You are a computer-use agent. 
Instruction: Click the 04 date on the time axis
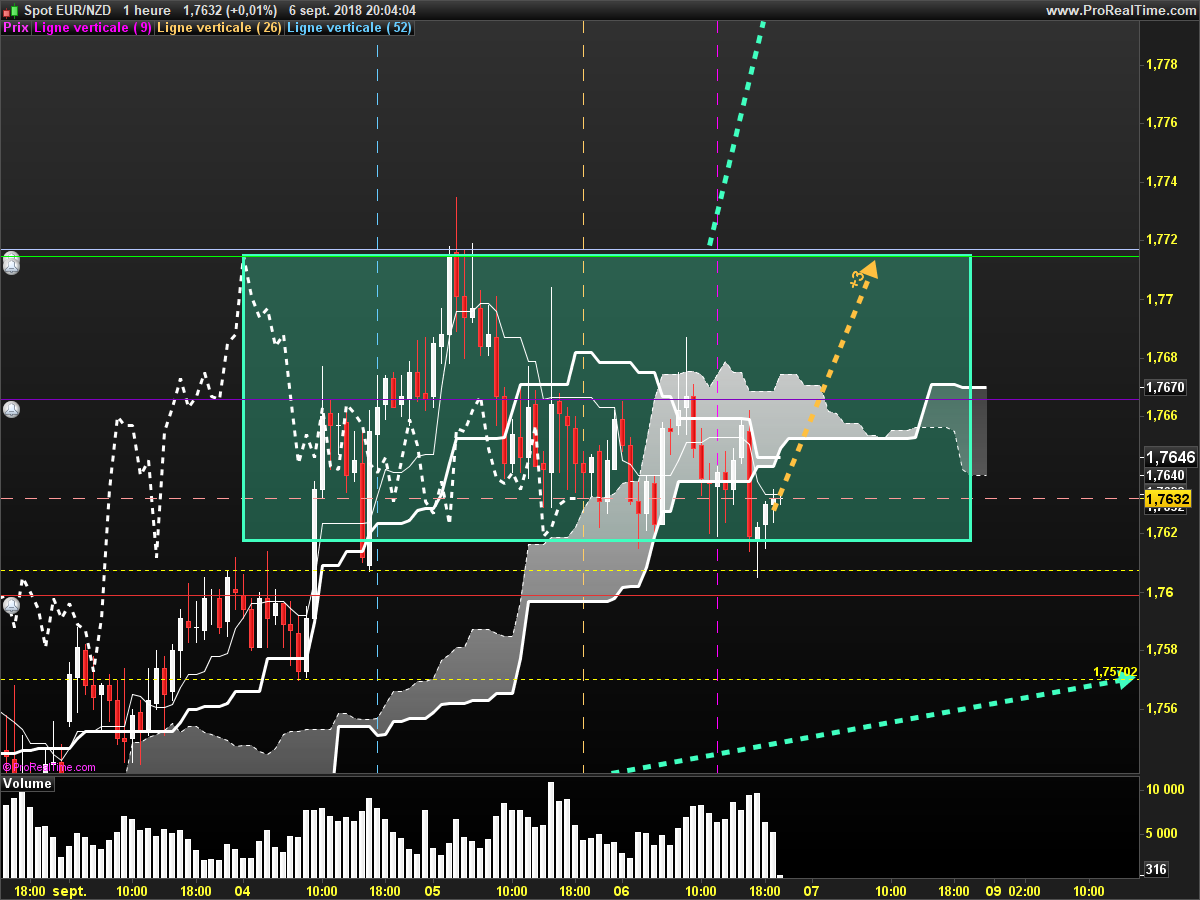click(x=242, y=890)
